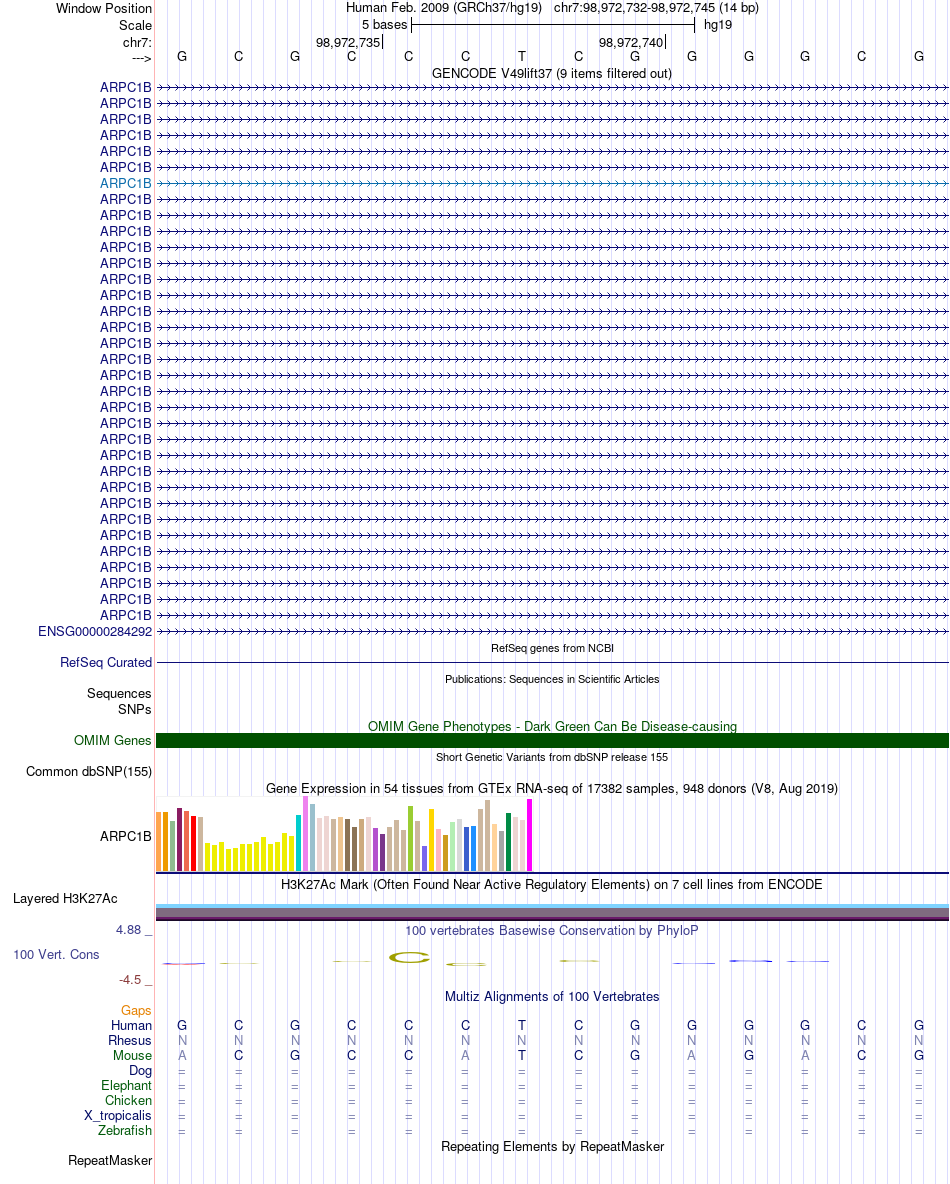The height and width of the screenshot is (1184, 950).
Task: Select the Elephant species row label
Action: [126, 1086]
